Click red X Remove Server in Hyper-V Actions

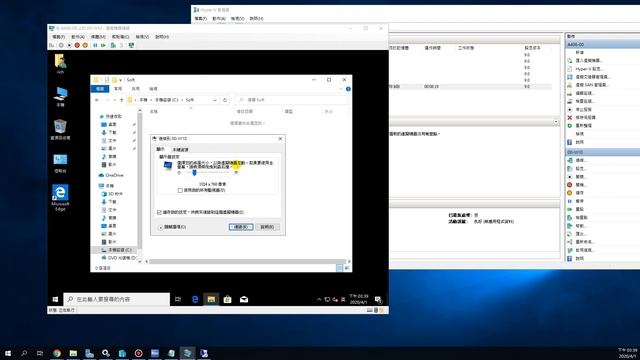click(x=570, y=118)
